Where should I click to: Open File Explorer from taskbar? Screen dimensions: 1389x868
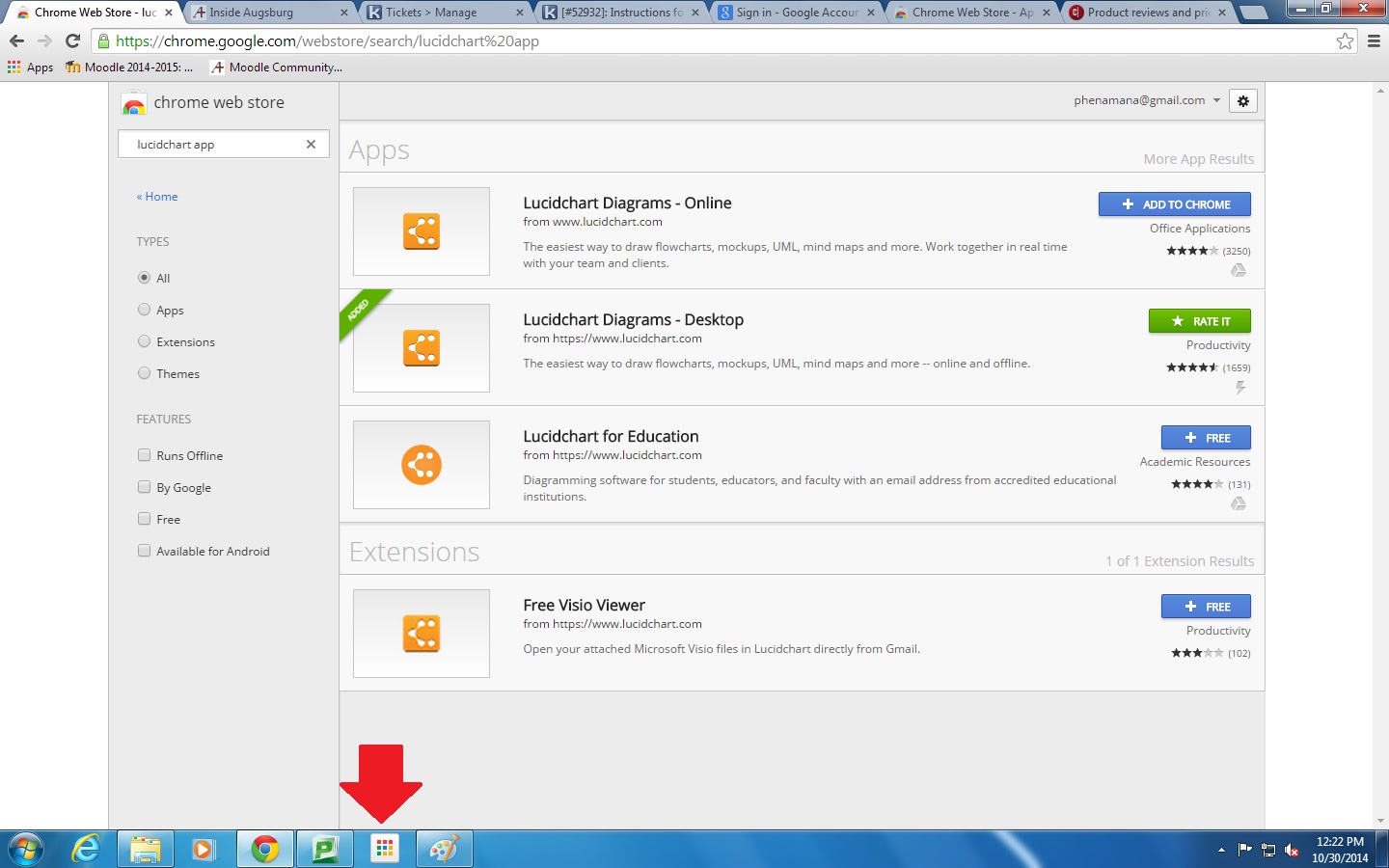(146, 849)
